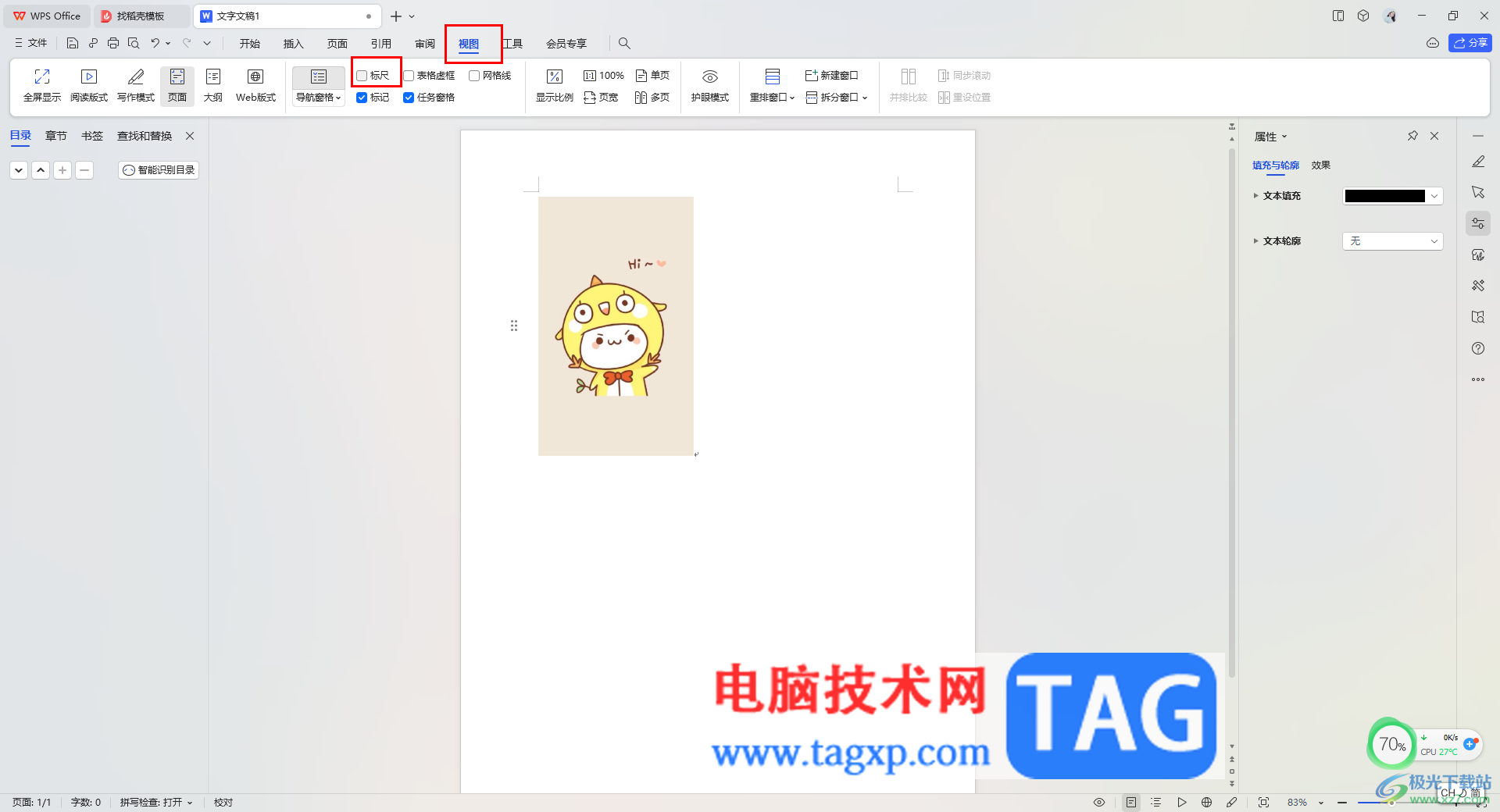Open the quick access toolbar customize arrow
1500x812 pixels.
coord(207,44)
